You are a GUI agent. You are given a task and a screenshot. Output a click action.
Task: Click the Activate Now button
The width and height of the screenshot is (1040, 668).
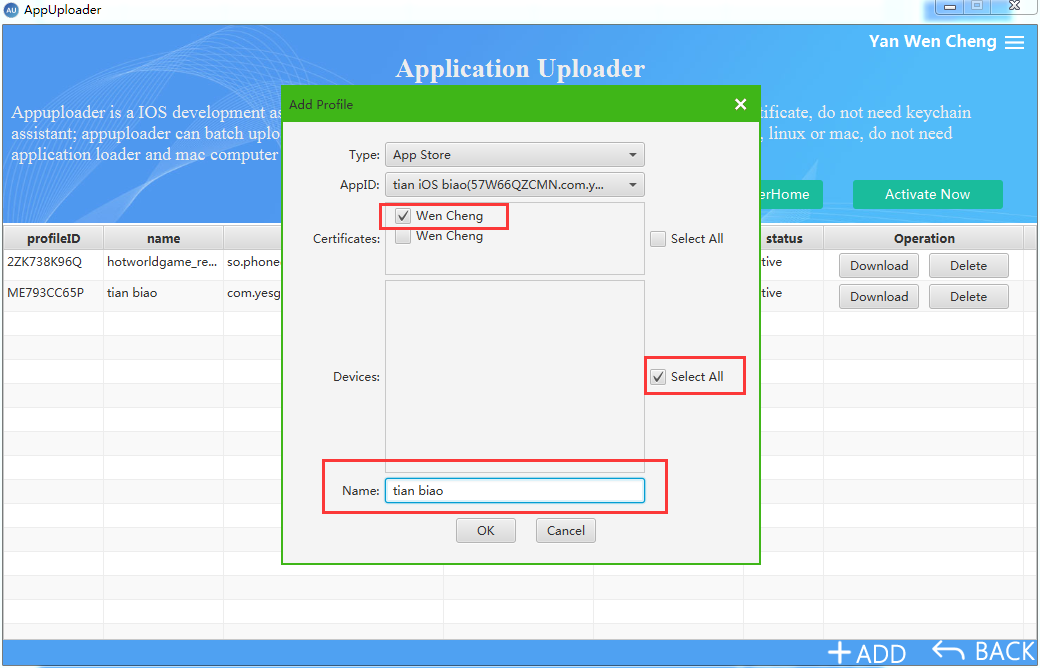[x=927, y=194]
